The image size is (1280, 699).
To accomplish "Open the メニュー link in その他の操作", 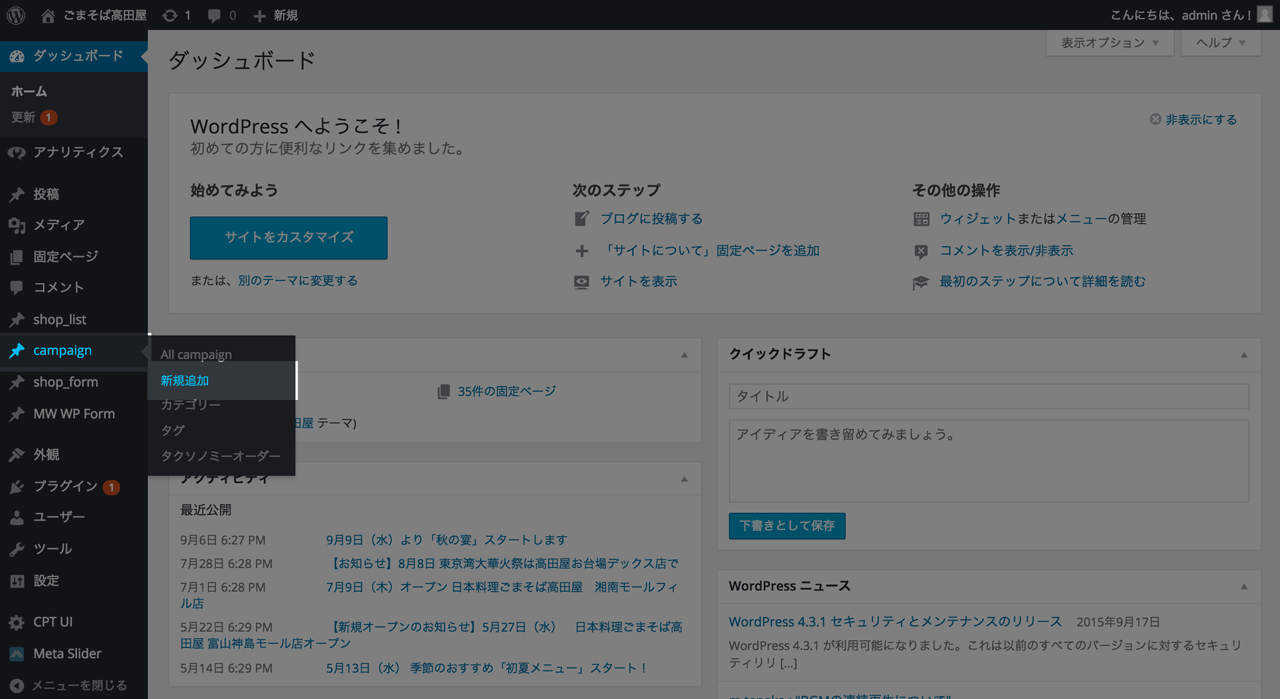I will coord(1082,219).
